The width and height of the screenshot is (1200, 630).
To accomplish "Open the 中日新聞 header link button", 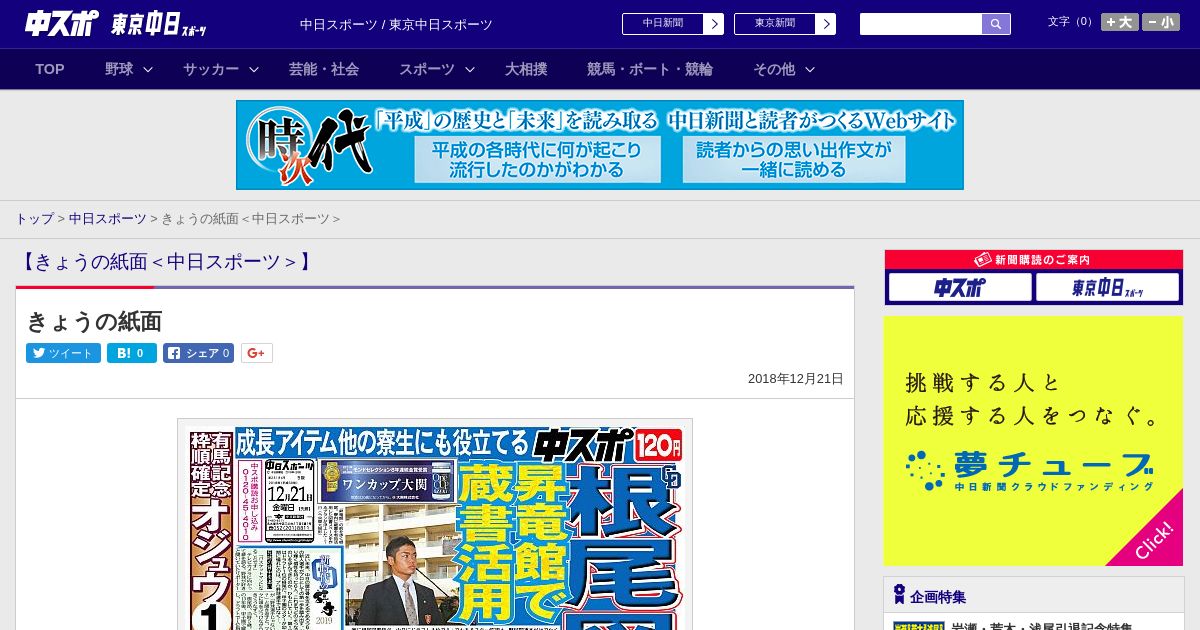I will click(x=663, y=24).
